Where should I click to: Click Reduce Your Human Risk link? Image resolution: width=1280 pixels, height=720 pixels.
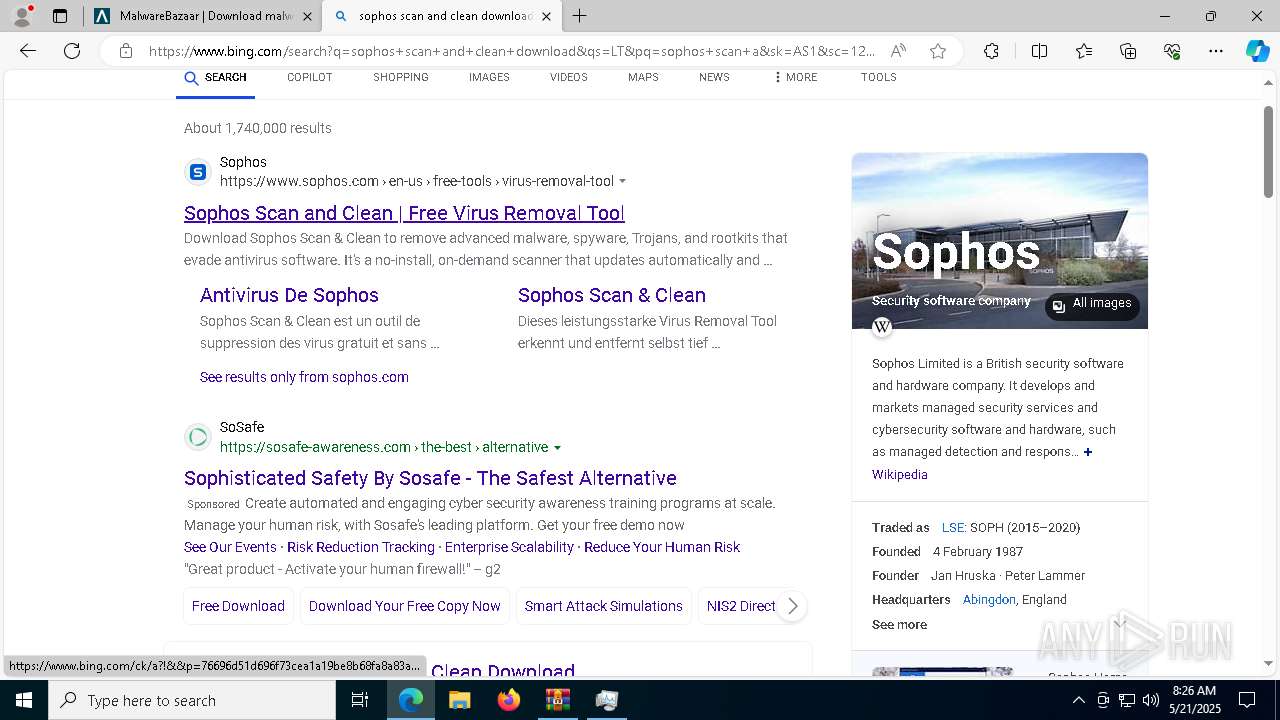(x=662, y=547)
